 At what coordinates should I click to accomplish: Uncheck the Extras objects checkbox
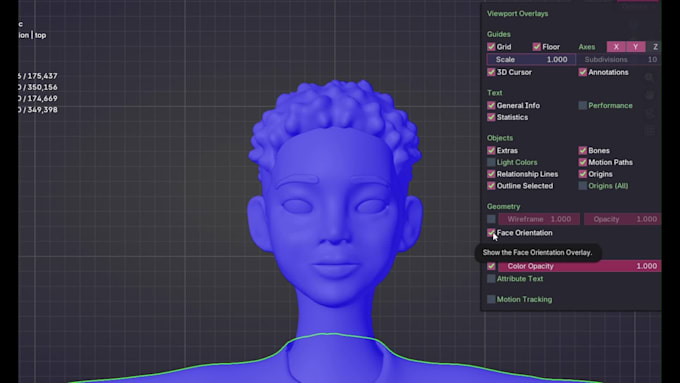point(491,151)
